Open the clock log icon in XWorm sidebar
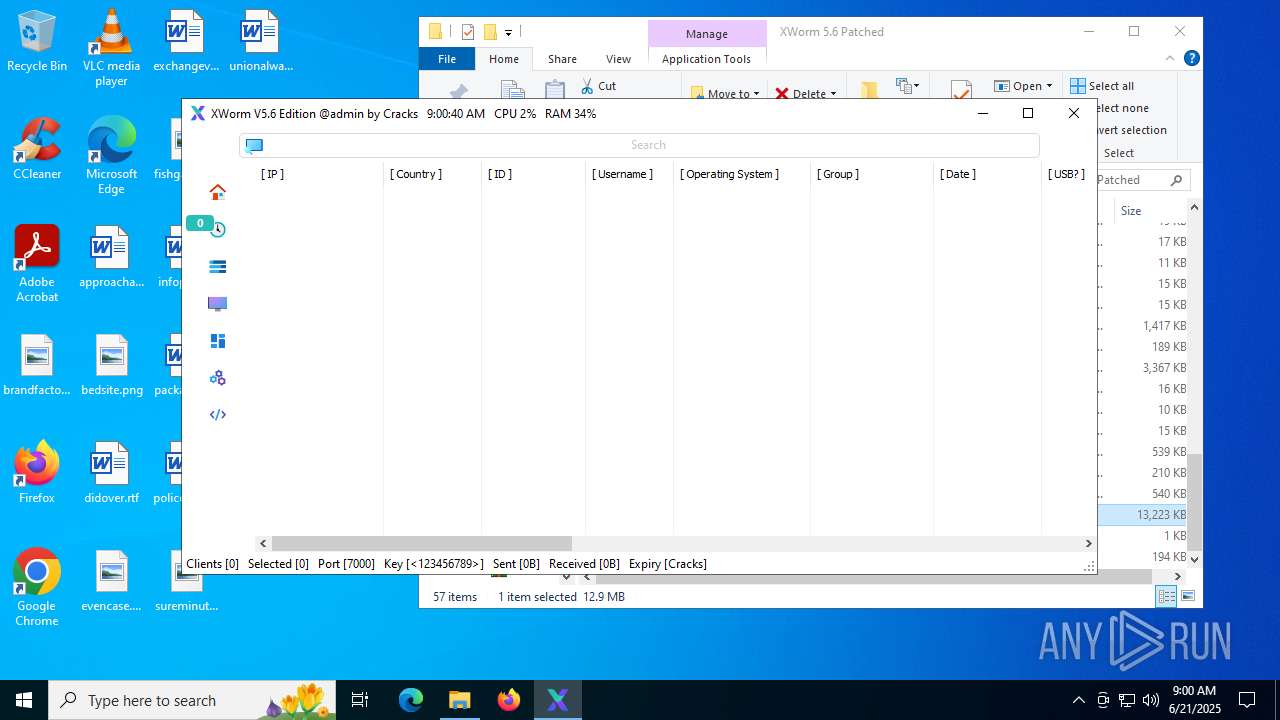This screenshot has height=720, width=1280. (x=217, y=229)
